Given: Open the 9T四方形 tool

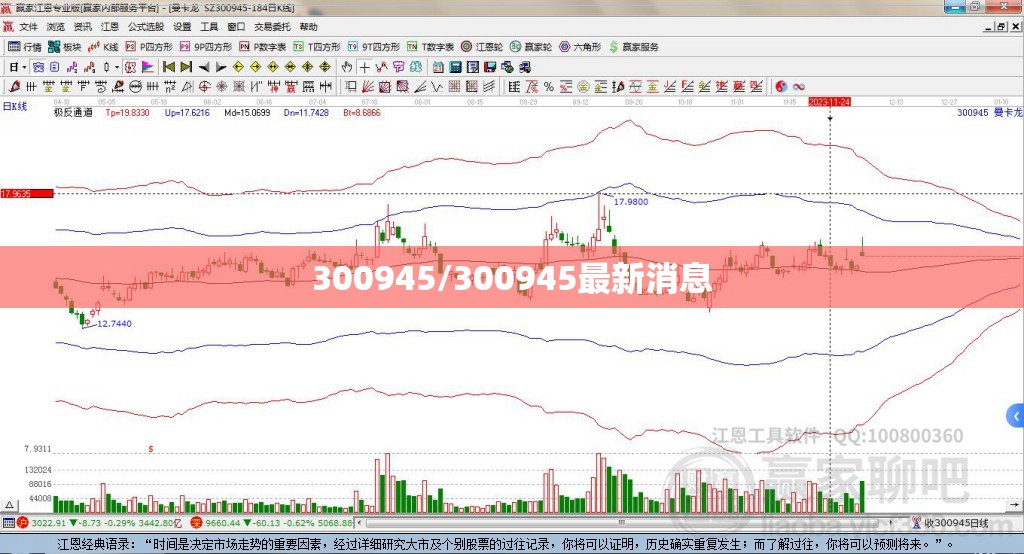Looking at the screenshot, I should click(374, 46).
